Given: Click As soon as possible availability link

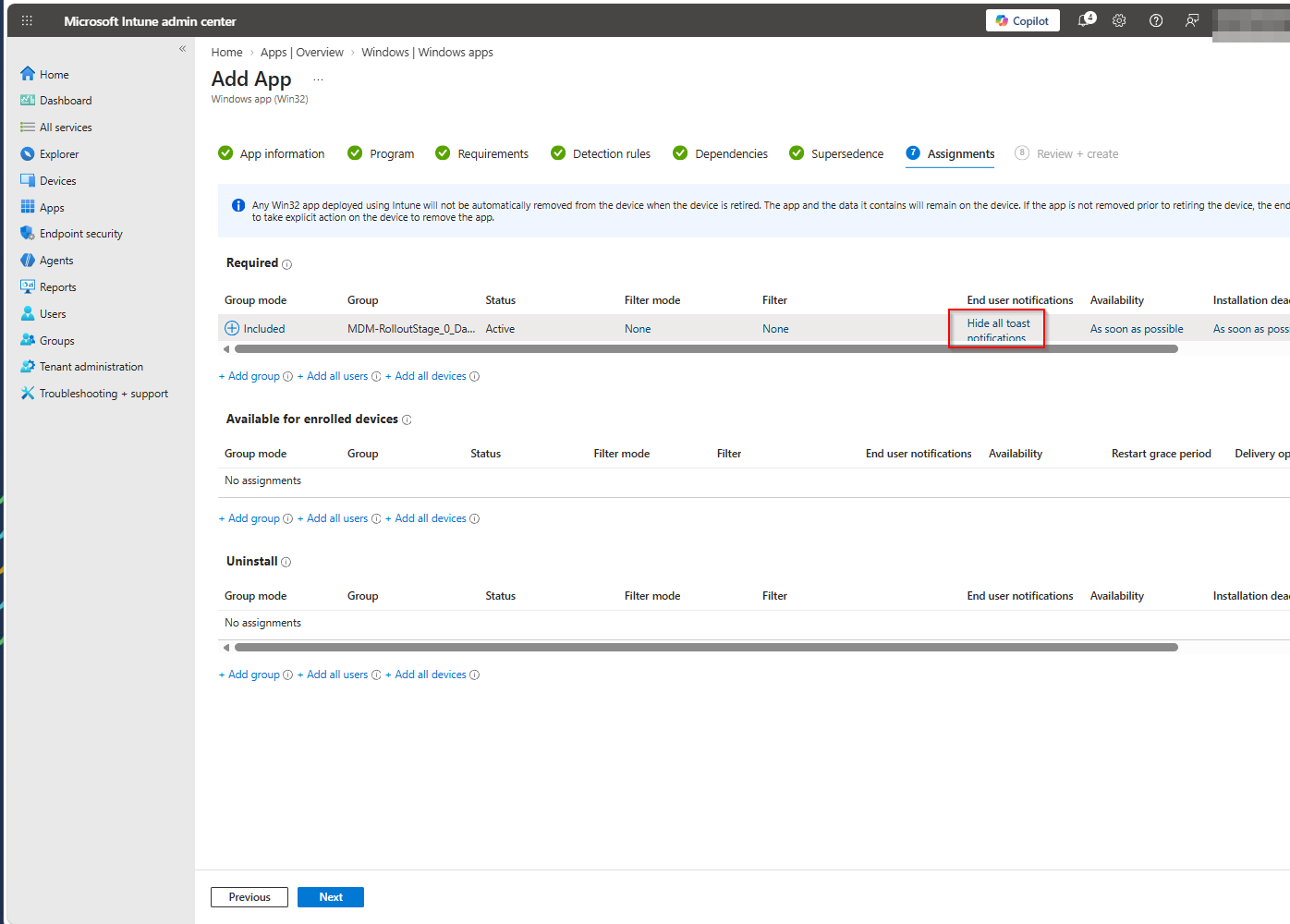Looking at the screenshot, I should (1137, 329).
